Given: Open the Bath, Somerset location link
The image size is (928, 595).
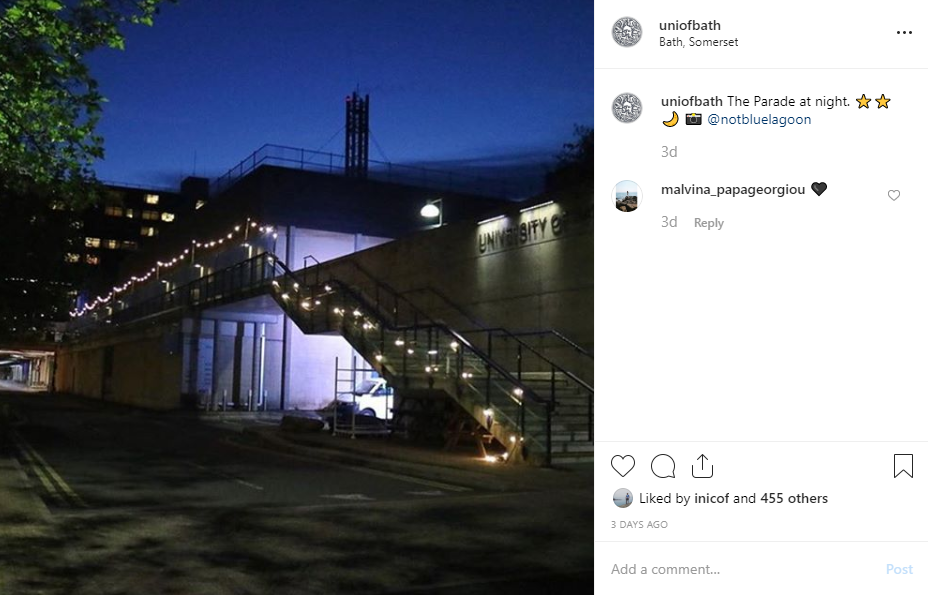Looking at the screenshot, I should (698, 42).
